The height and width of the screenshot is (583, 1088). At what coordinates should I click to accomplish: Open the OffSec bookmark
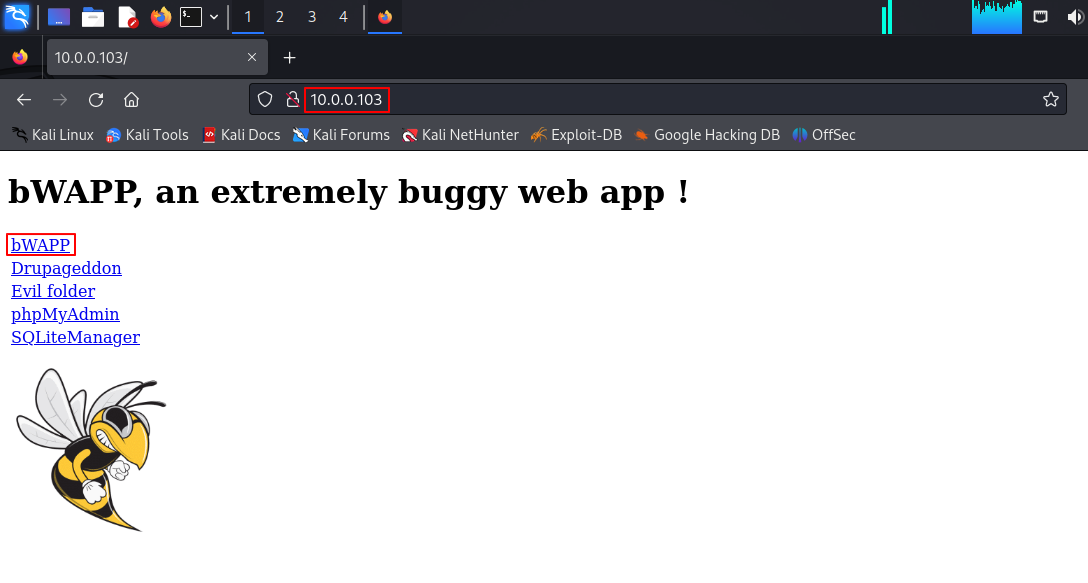824,135
